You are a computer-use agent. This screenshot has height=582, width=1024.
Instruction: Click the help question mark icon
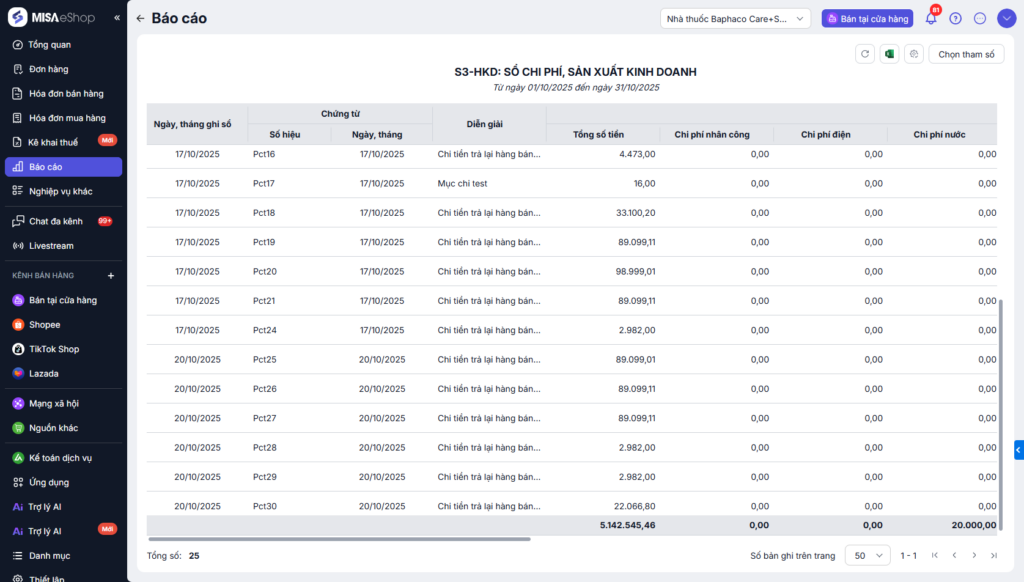coord(955,18)
